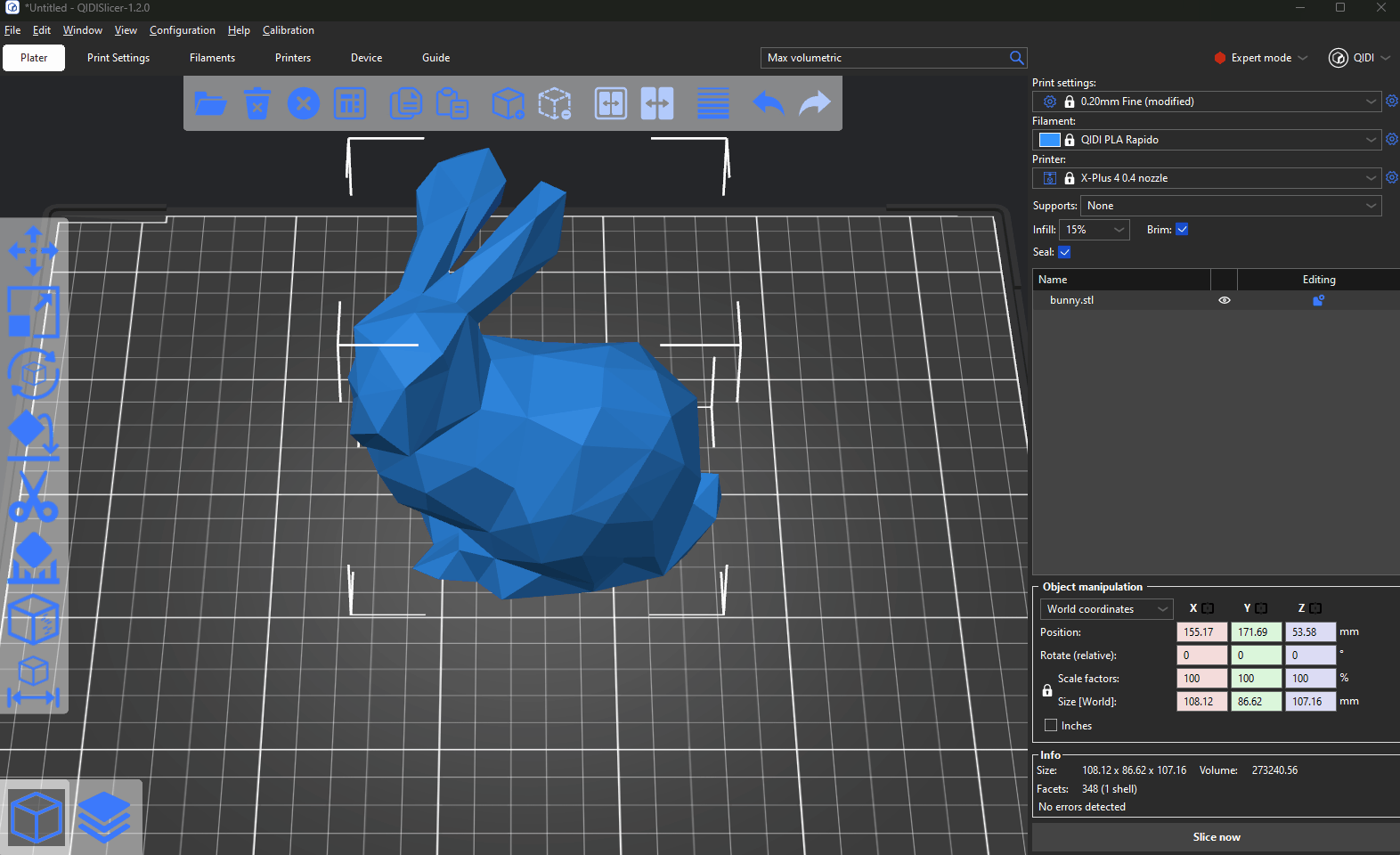Click the Slice now button

[1216, 837]
